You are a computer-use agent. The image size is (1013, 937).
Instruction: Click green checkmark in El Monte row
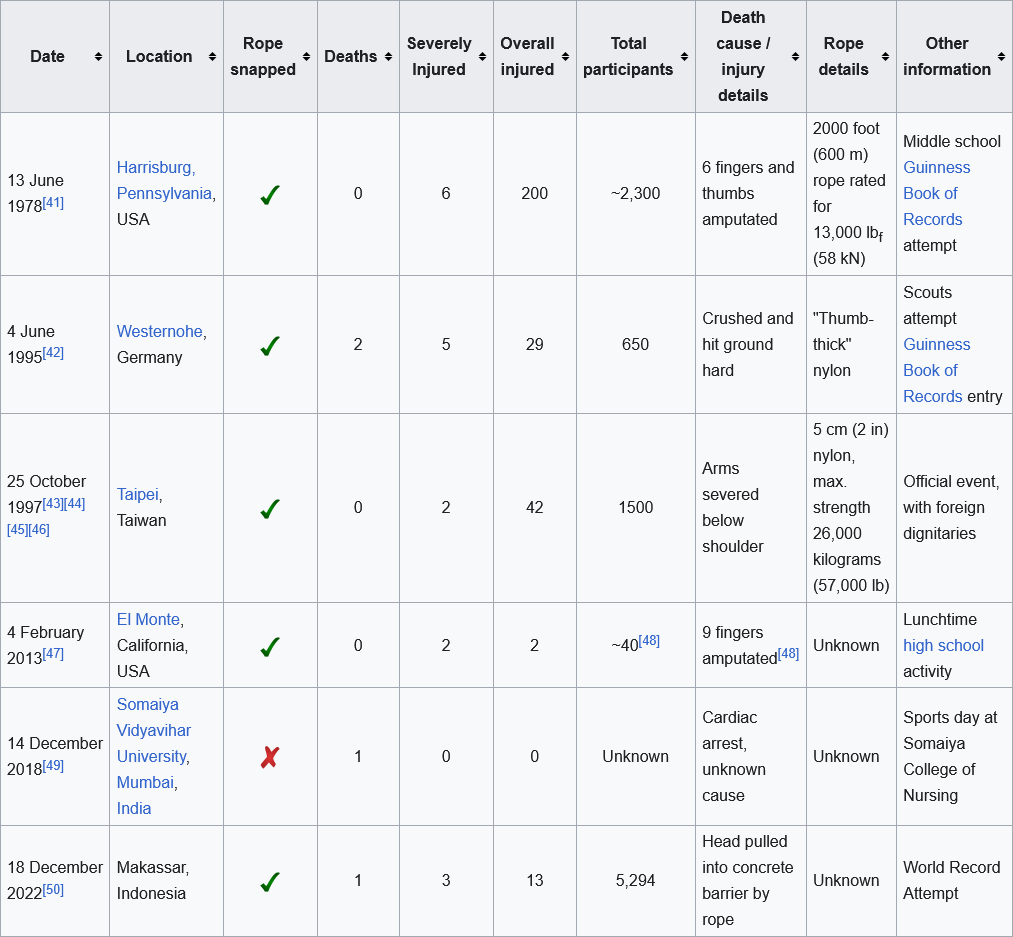(270, 646)
